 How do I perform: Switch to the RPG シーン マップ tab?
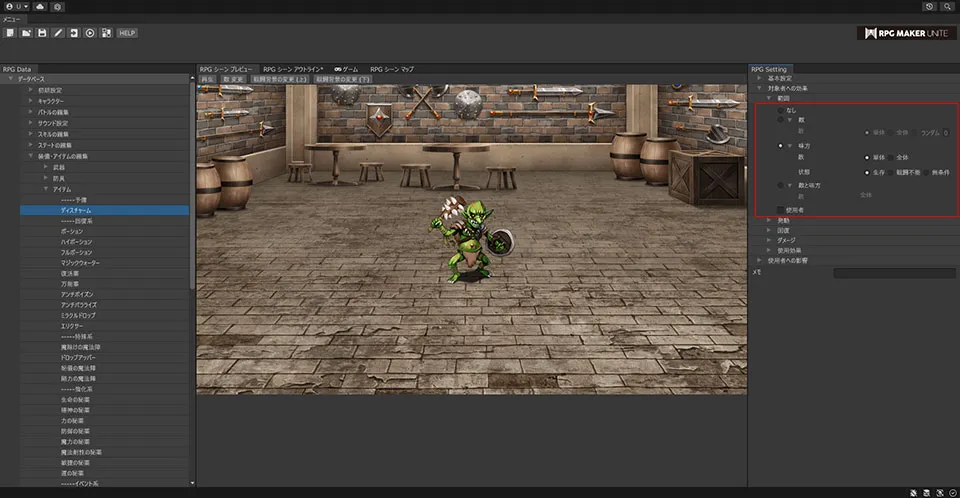391,68
